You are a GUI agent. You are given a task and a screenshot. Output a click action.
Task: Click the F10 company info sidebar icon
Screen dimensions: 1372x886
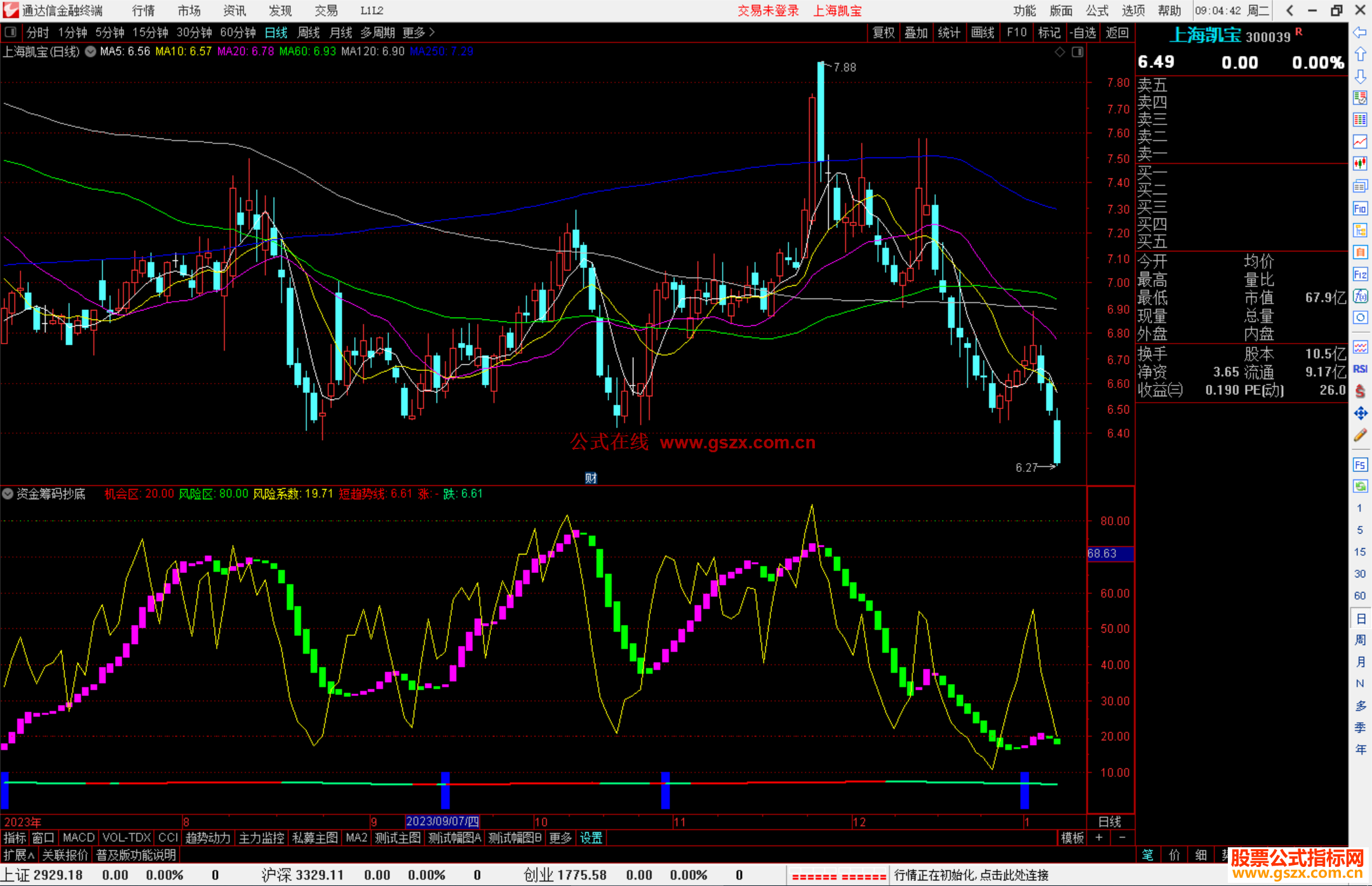1360,209
